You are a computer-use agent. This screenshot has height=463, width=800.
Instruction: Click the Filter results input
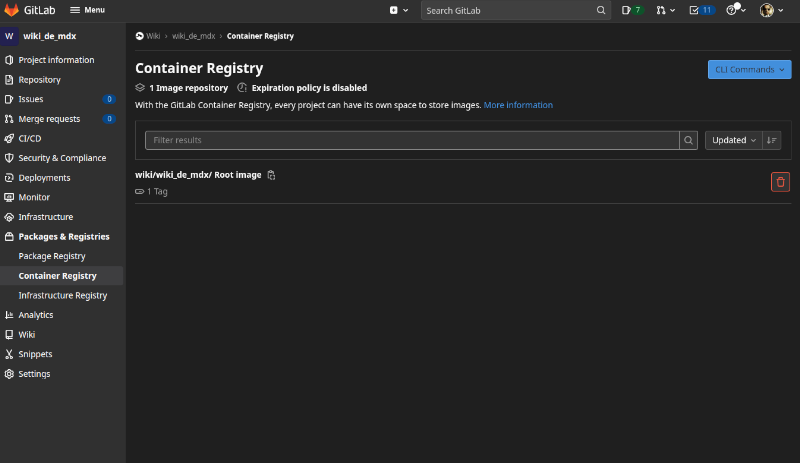[412, 140]
